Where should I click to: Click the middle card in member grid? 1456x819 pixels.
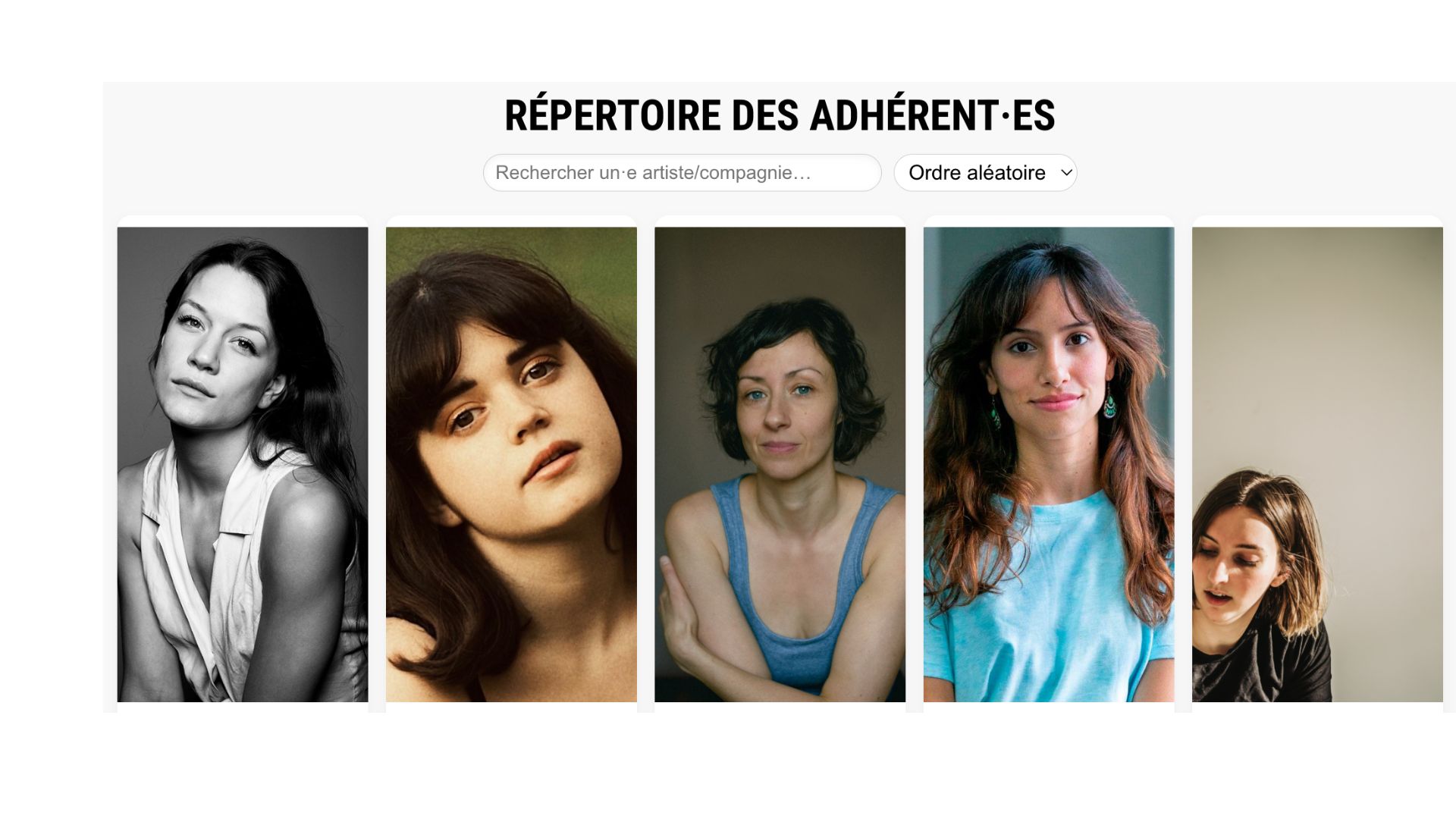pyautogui.click(x=780, y=464)
